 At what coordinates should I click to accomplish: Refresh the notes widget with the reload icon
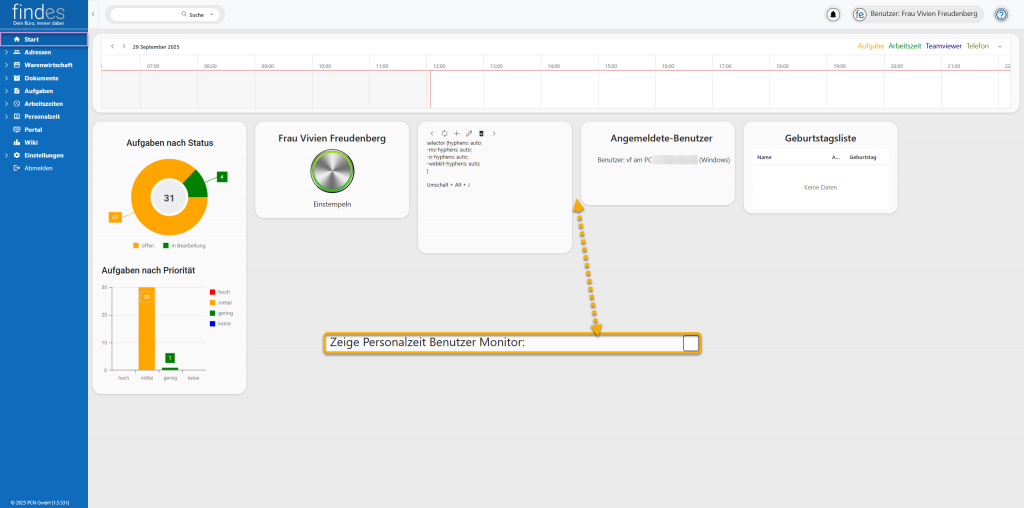click(444, 133)
